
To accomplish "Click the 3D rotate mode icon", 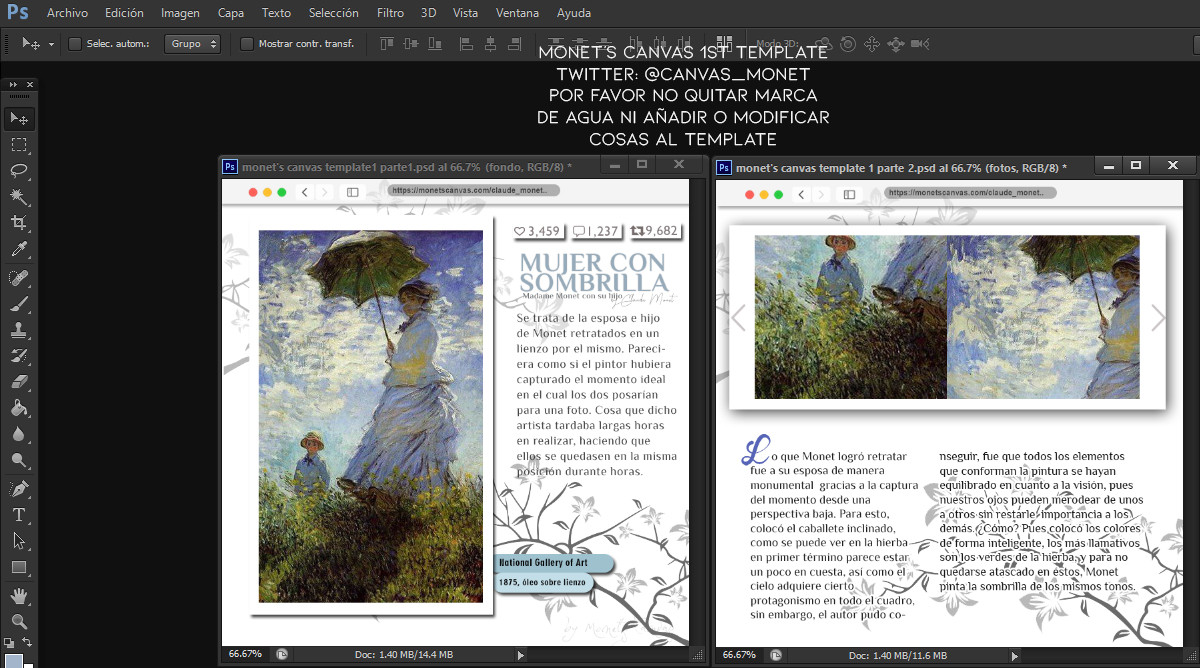I will (x=823, y=44).
